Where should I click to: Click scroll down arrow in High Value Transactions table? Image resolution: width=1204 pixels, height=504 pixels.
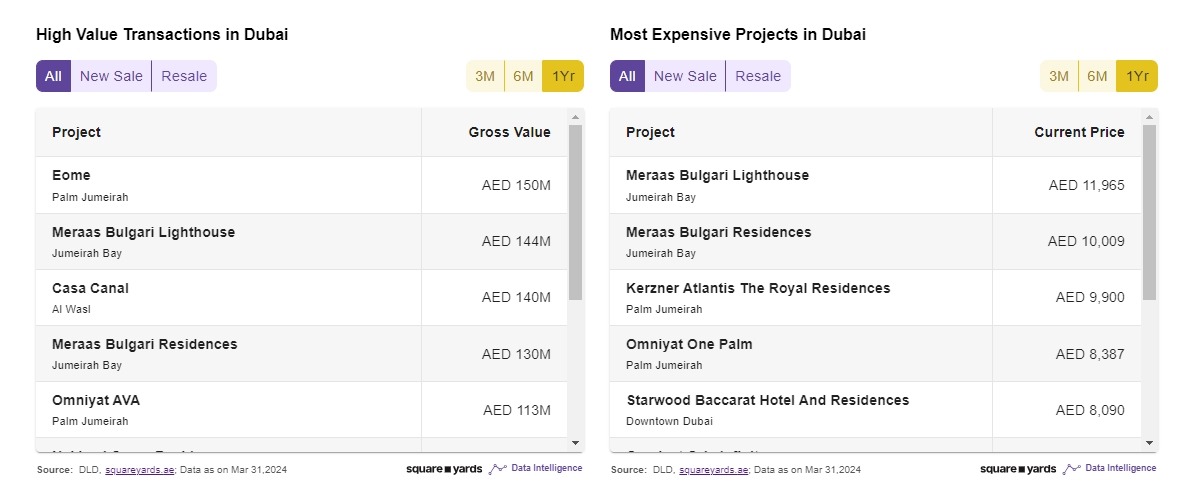575,442
